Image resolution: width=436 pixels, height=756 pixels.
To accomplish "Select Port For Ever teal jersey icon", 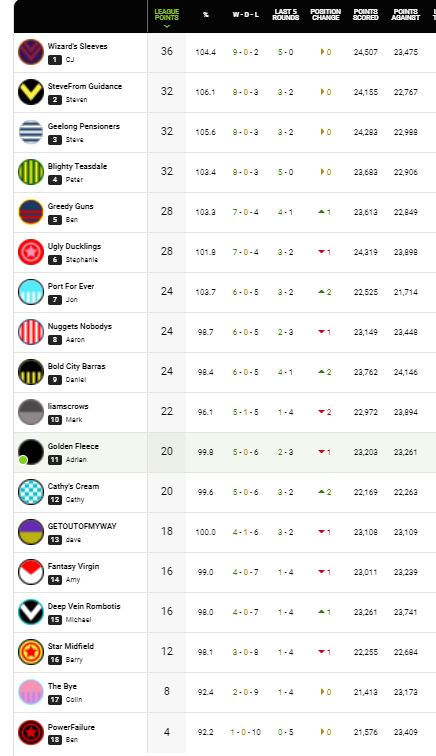I will pyautogui.click(x=31, y=292).
